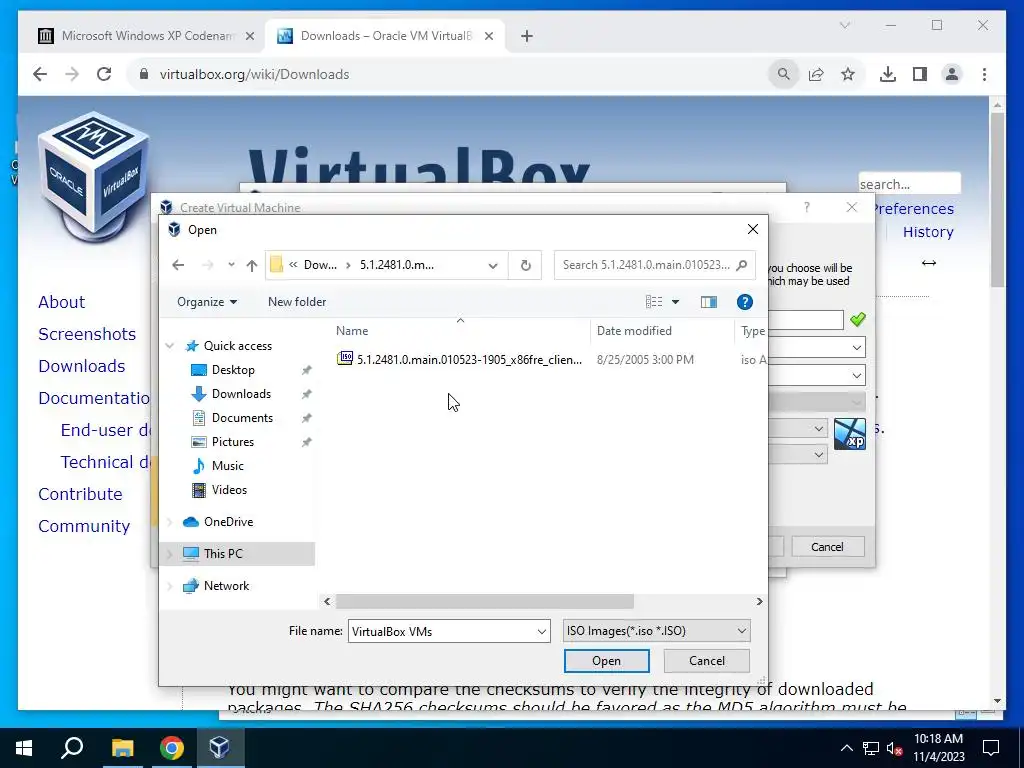
Task: Select Network in navigation pane
Action: 226,586
